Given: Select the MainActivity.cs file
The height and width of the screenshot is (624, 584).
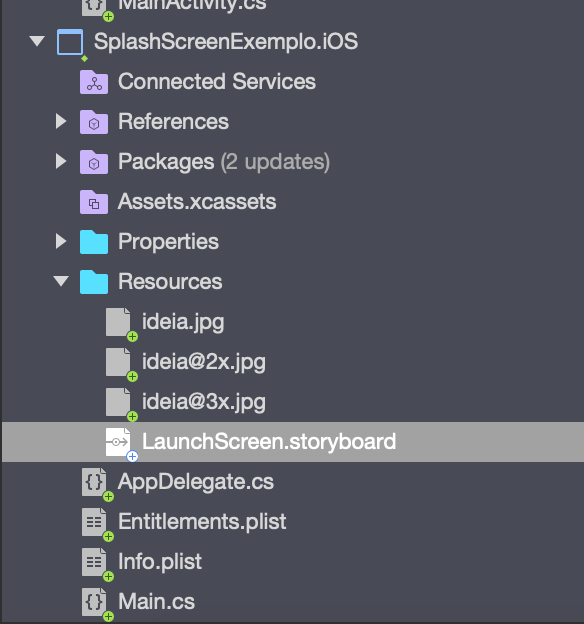Looking at the screenshot, I should [x=192, y=6].
